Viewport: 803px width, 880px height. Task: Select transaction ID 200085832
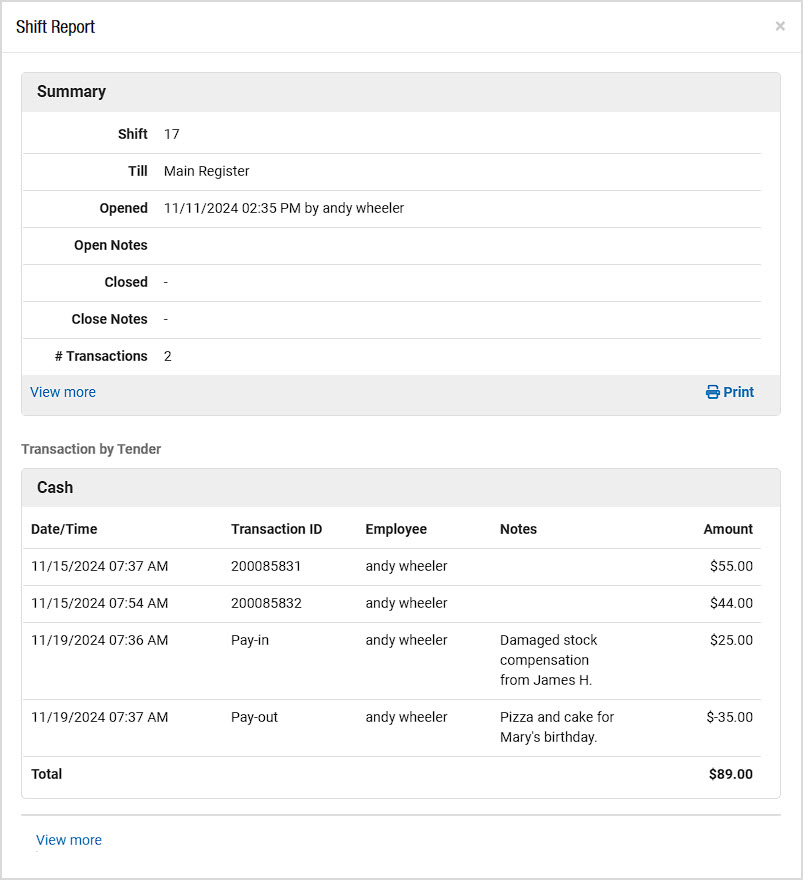coord(266,603)
